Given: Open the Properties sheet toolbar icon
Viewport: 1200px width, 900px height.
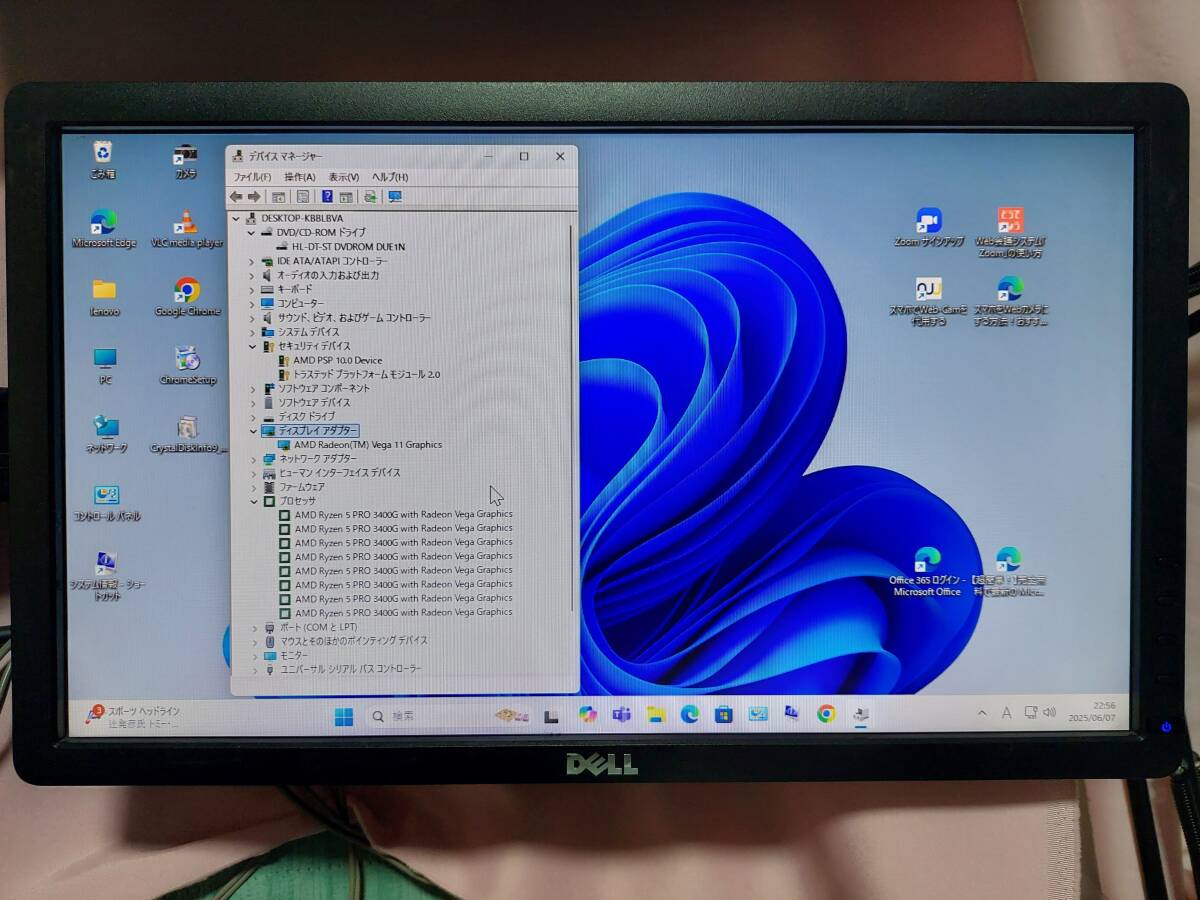Looking at the screenshot, I should pyautogui.click(x=303, y=197).
